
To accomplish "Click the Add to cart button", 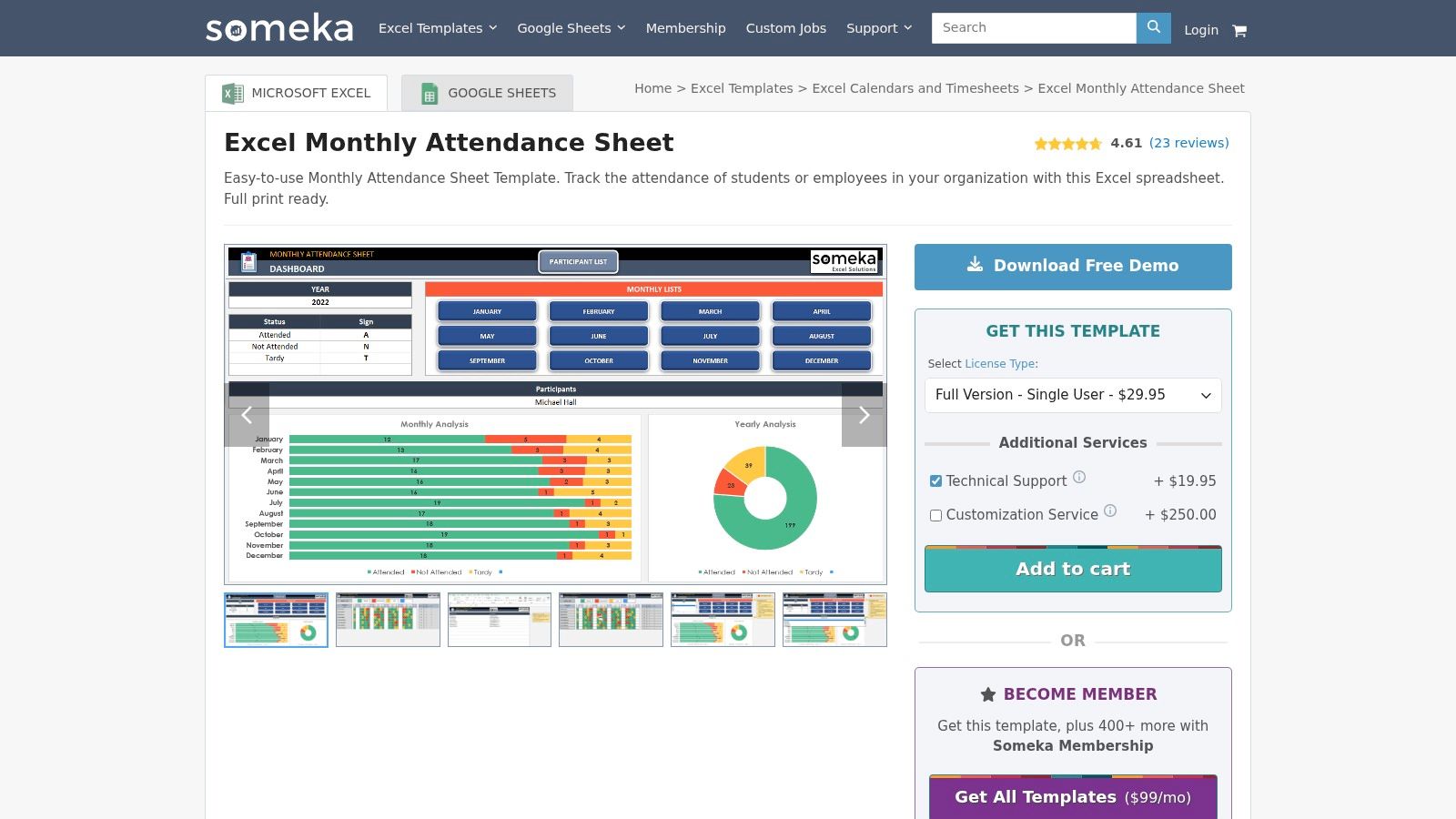I will (x=1072, y=568).
